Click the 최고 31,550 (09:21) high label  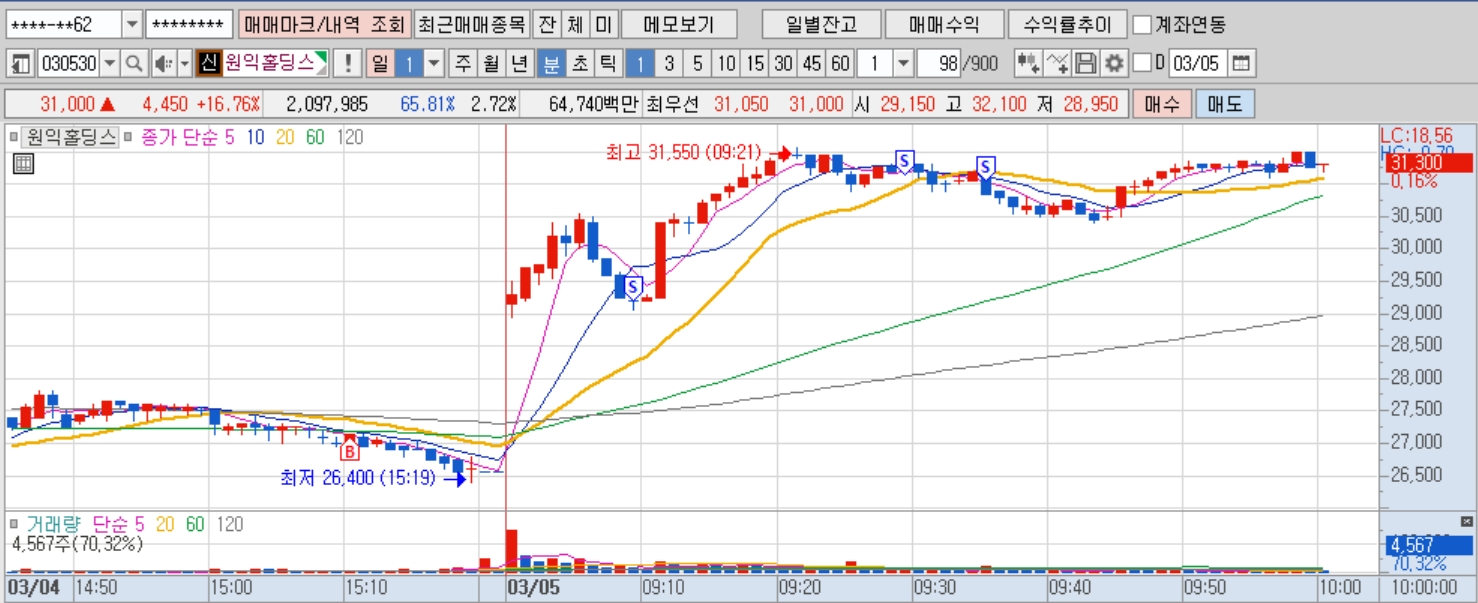683,152
